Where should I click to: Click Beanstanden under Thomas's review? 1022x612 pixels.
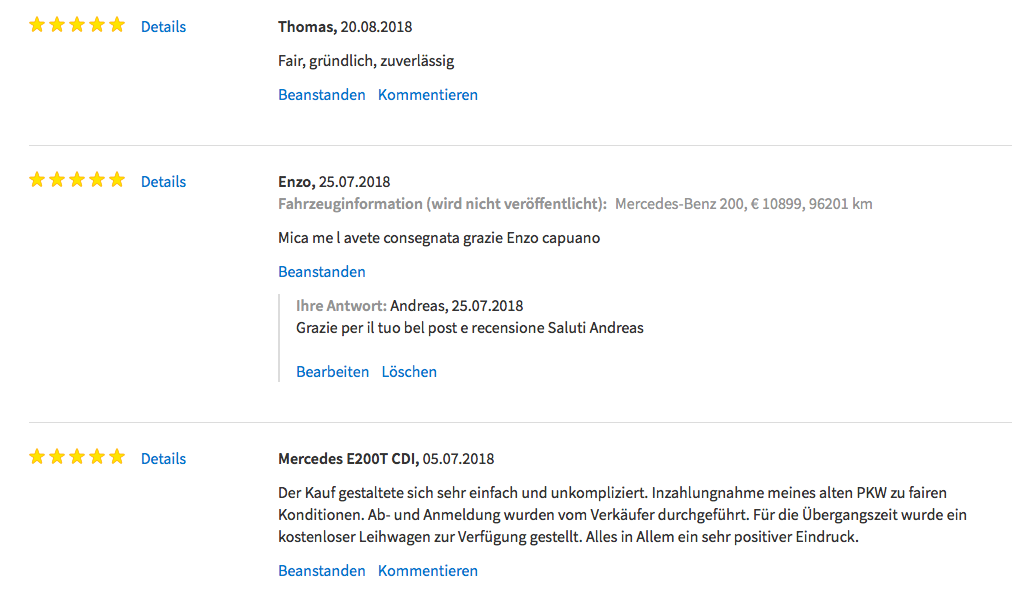pos(321,95)
